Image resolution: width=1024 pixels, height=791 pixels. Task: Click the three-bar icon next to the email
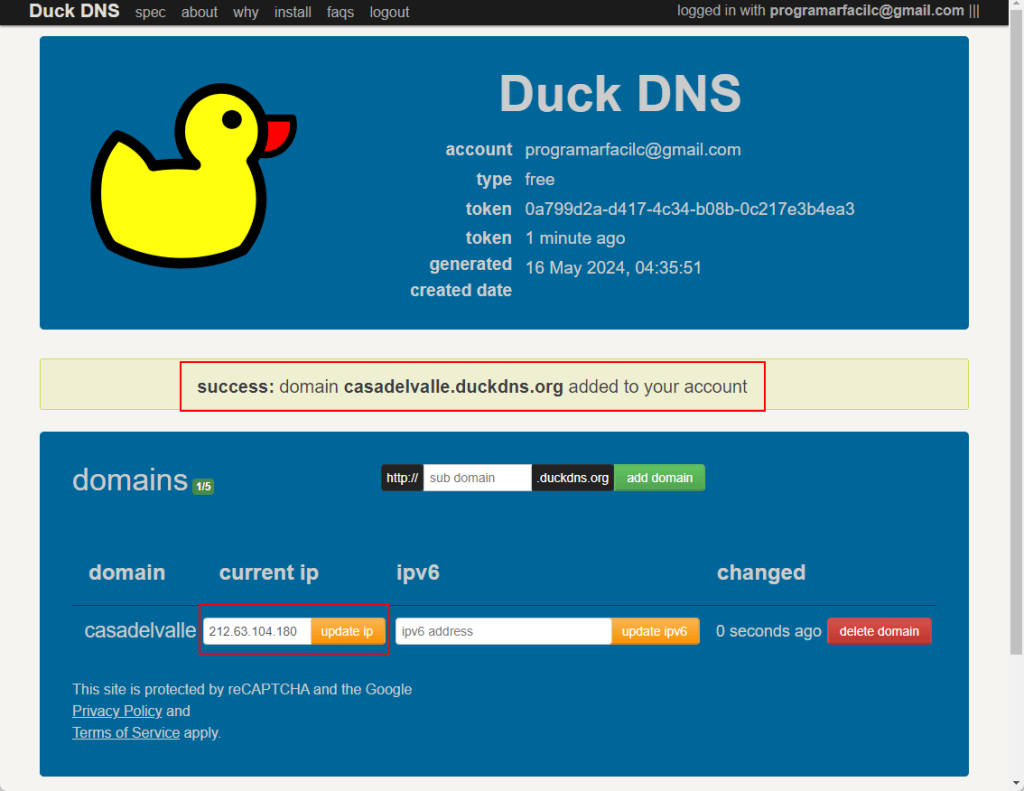click(974, 11)
